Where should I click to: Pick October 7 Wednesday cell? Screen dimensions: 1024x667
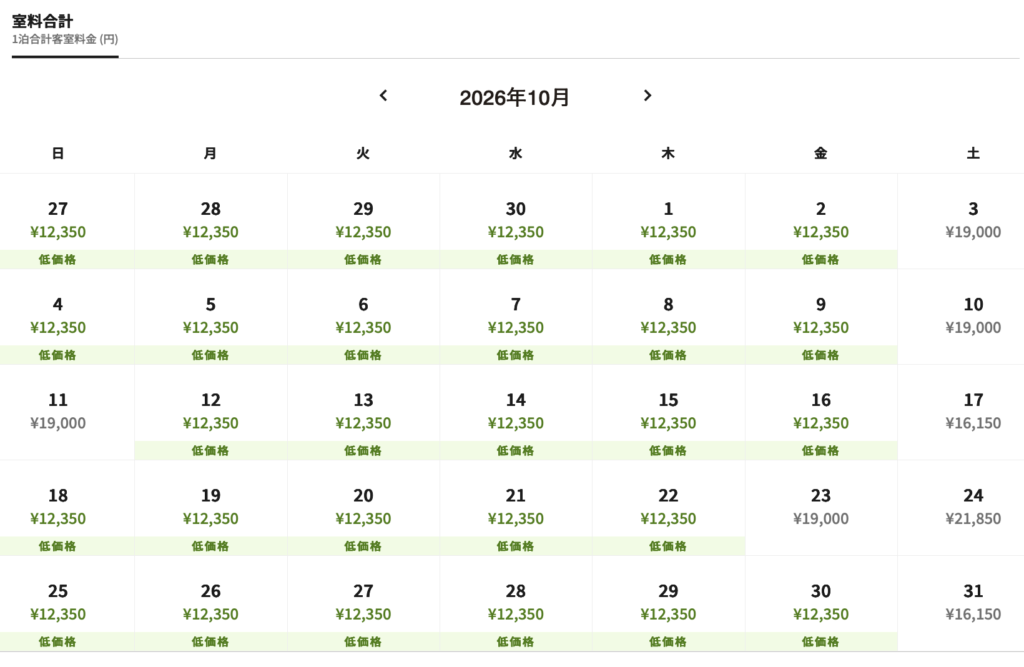[515, 316]
